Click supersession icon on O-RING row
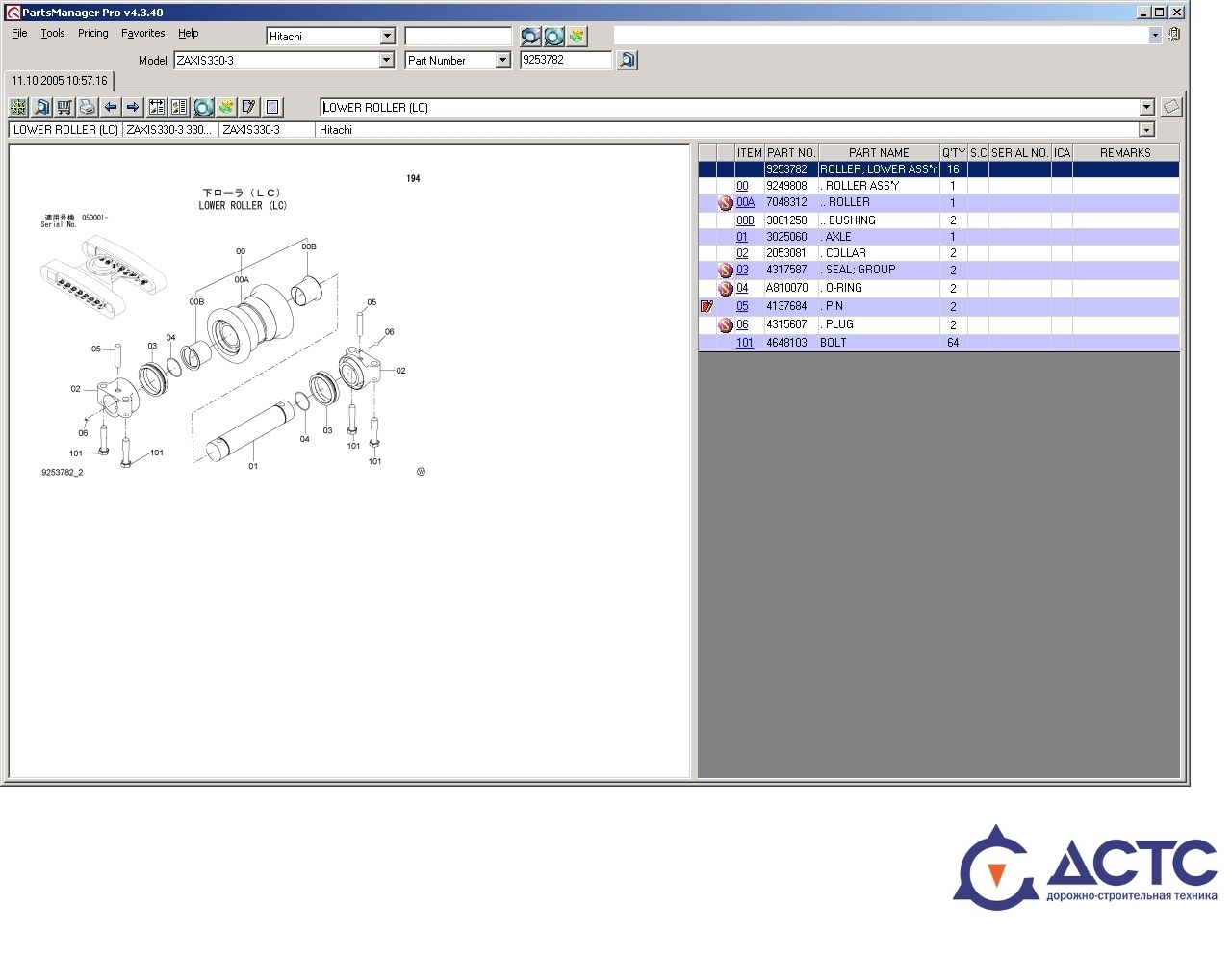This screenshot has height=957, width=1232. [x=726, y=289]
